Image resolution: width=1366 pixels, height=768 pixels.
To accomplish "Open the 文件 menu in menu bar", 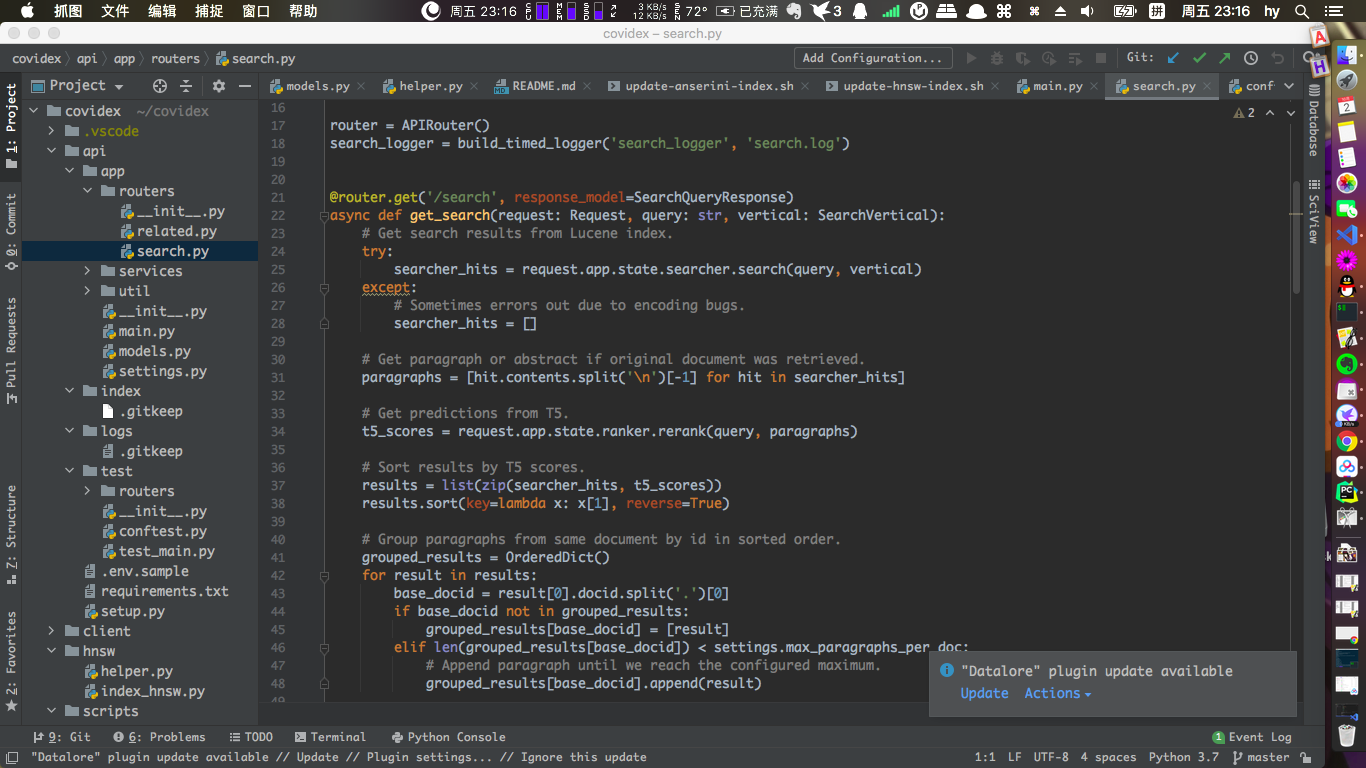I will coord(115,11).
